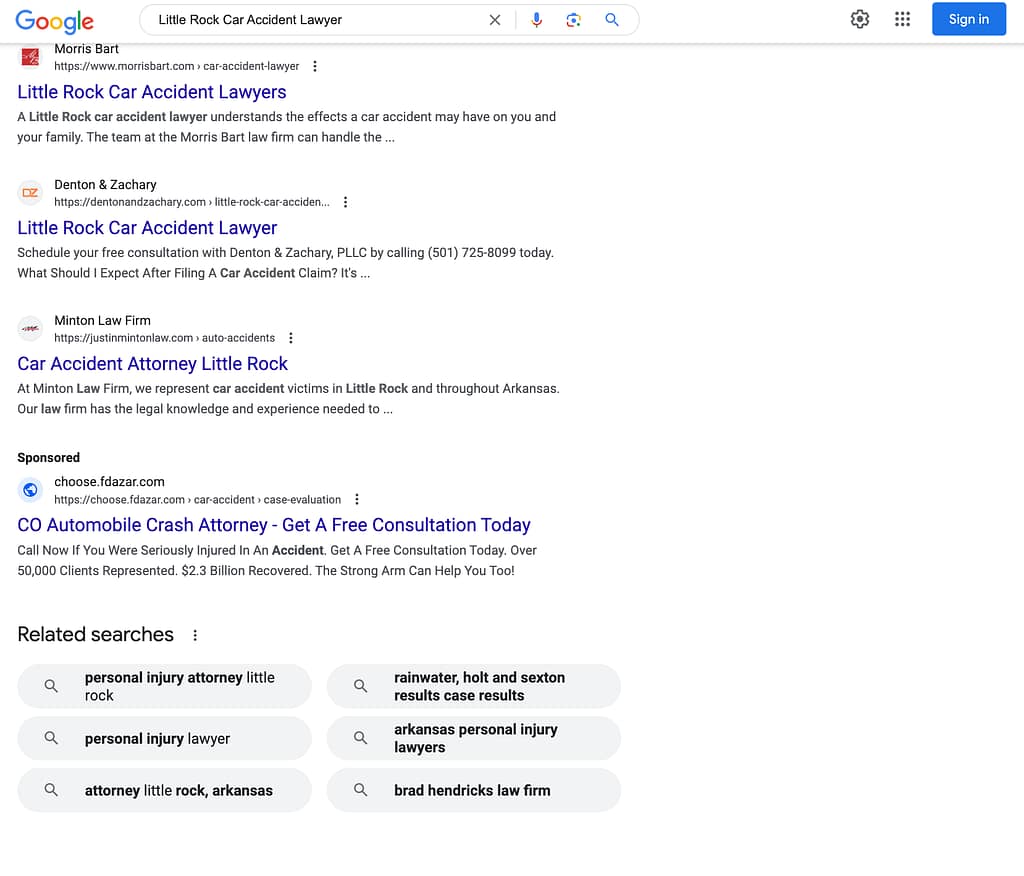The width and height of the screenshot is (1024, 876).
Task: Clear the search query with X
Action: tap(495, 20)
